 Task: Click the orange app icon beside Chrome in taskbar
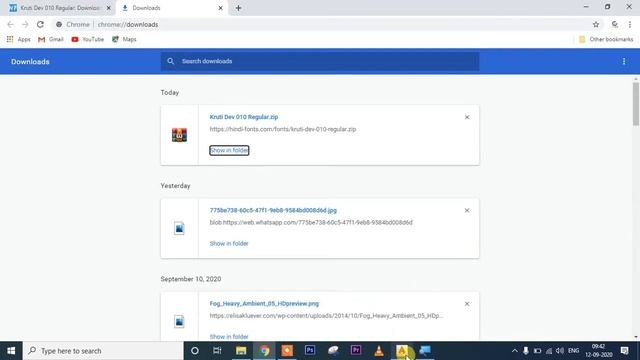click(x=287, y=351)
